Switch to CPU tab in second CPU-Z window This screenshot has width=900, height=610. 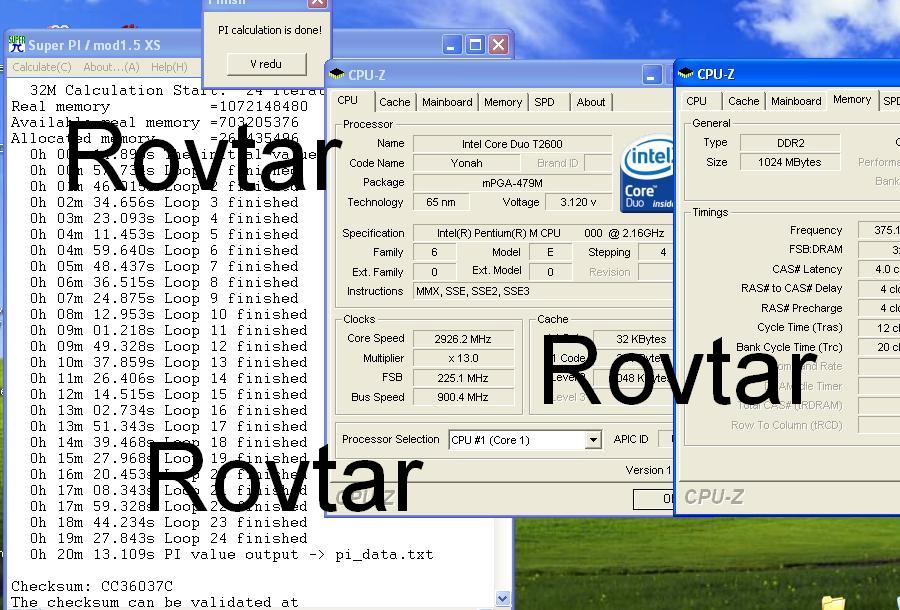(696, 101)
